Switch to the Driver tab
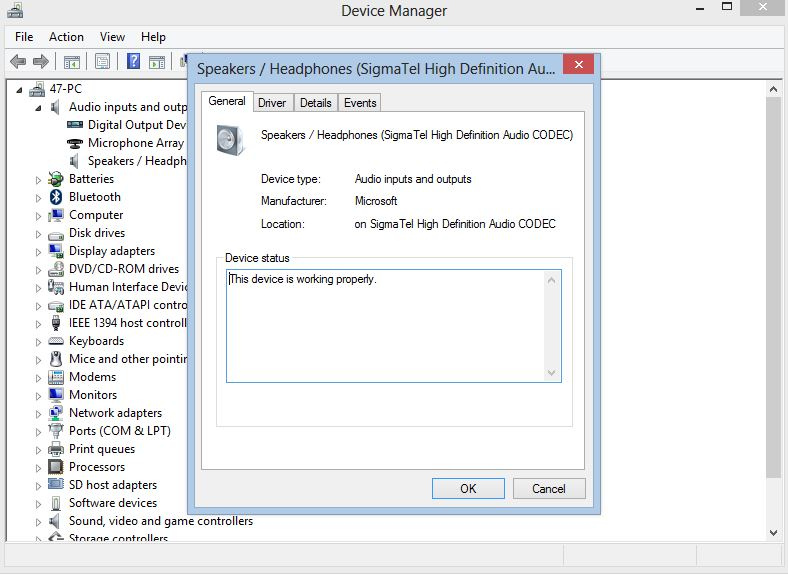This screenshot has height=576, width=788. tap(272, 103)
